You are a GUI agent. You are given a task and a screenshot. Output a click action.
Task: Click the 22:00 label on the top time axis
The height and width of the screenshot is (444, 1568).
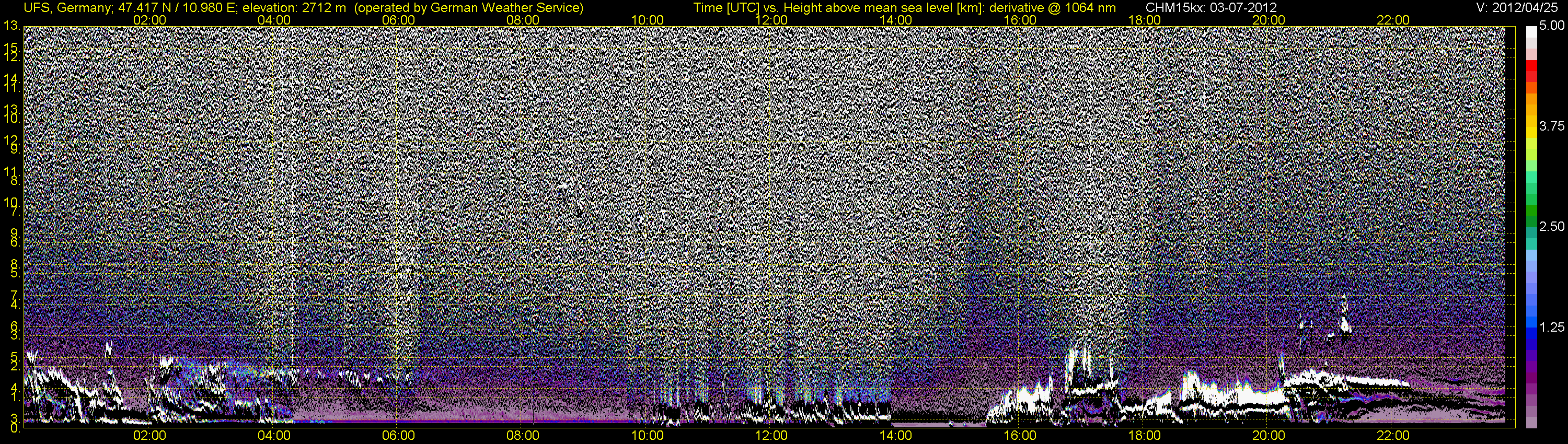[x=1393, y=20]
